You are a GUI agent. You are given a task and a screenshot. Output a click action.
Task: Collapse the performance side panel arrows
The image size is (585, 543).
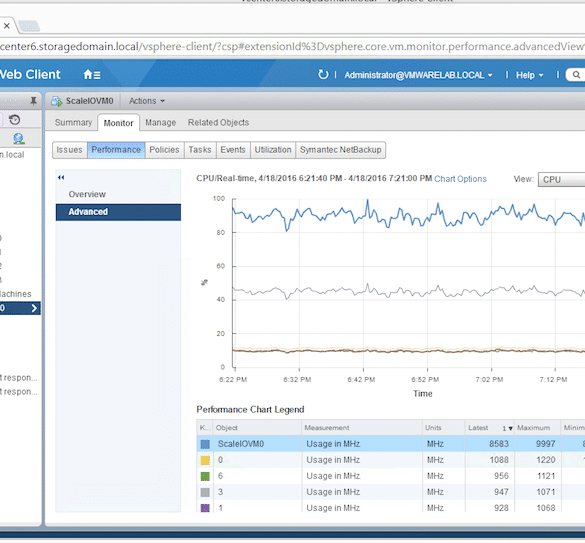point(61,178)
